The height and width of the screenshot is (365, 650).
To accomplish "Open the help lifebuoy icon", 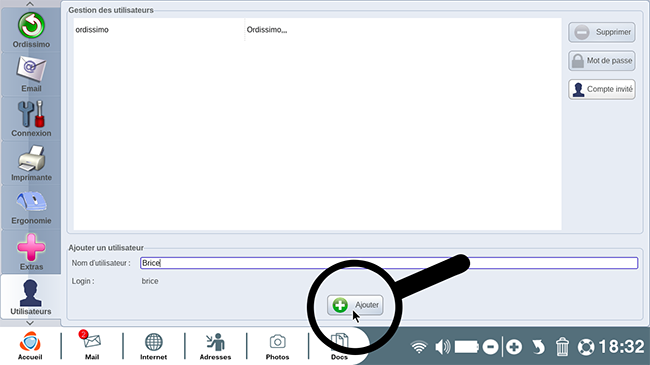I will tap(586, 347).
